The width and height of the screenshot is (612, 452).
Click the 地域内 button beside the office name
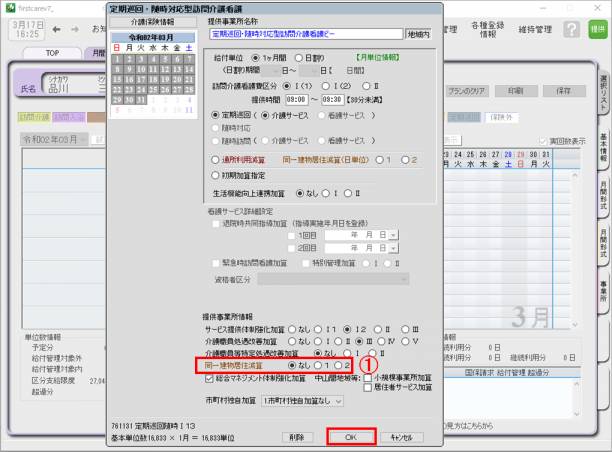(417, 33)
